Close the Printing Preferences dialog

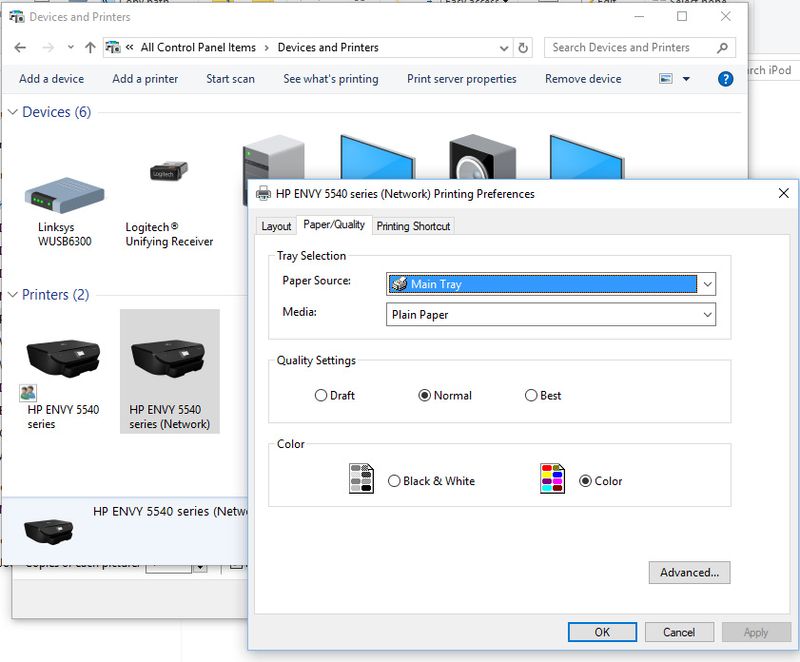(x=784, y=193)
